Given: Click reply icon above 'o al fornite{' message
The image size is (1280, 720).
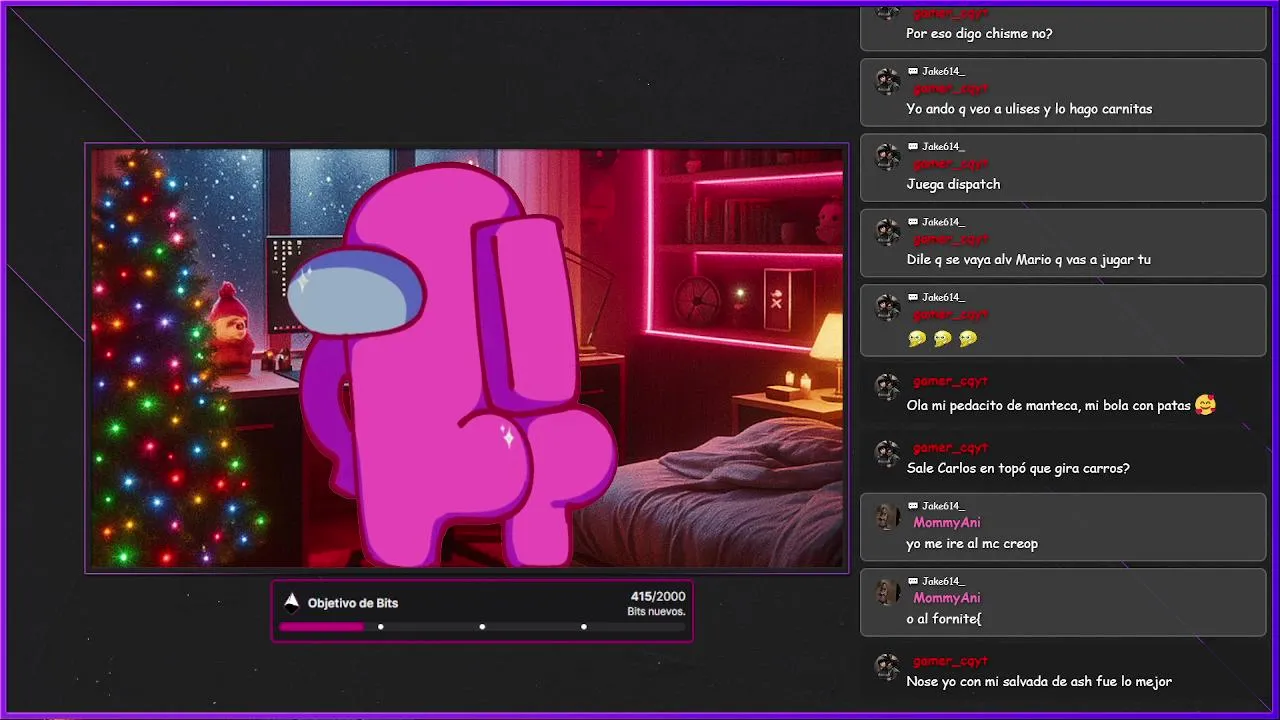Looking at the screenshot, I should [913, 581].
